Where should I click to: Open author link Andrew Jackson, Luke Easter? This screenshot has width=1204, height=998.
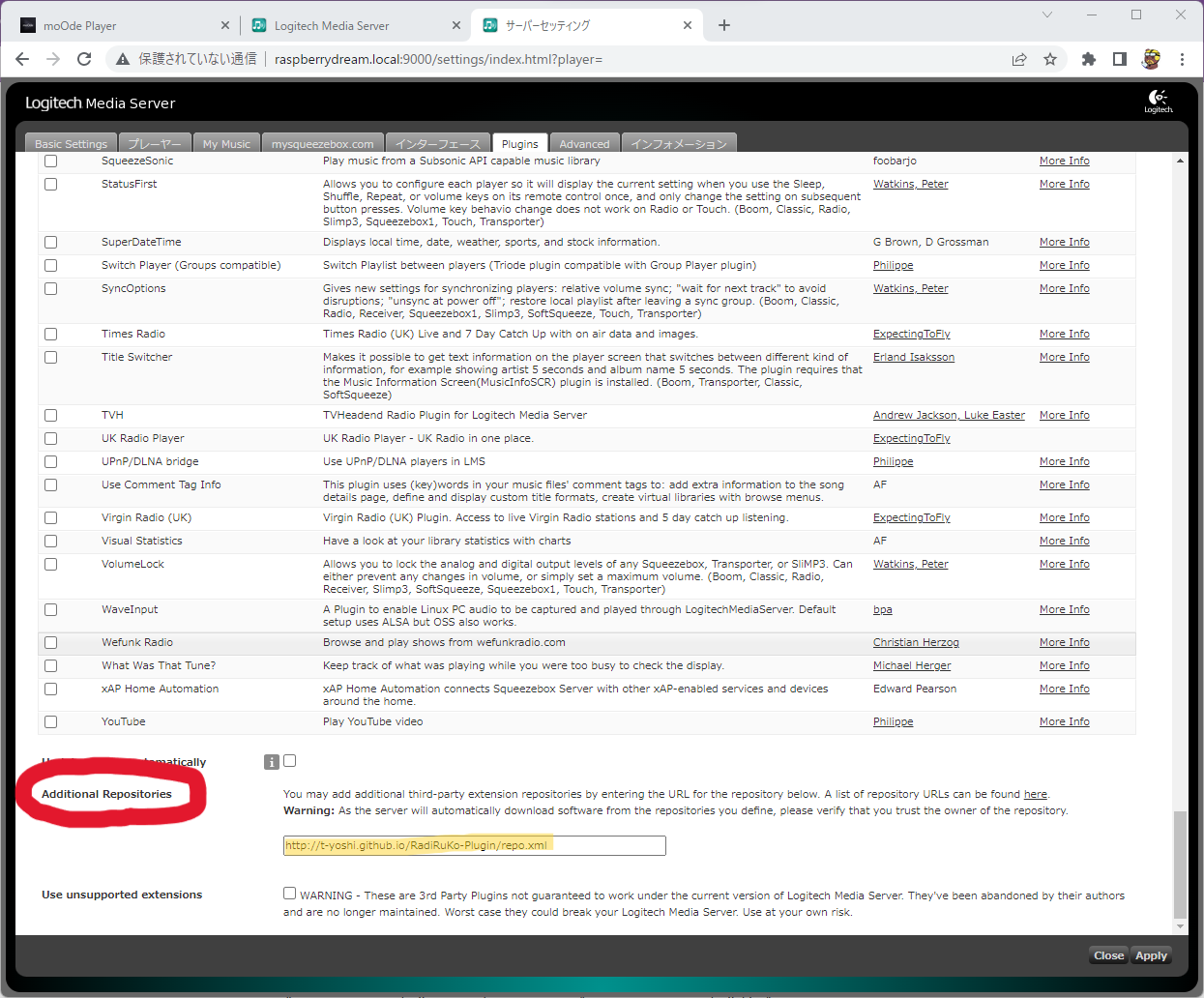pos(949,415)
